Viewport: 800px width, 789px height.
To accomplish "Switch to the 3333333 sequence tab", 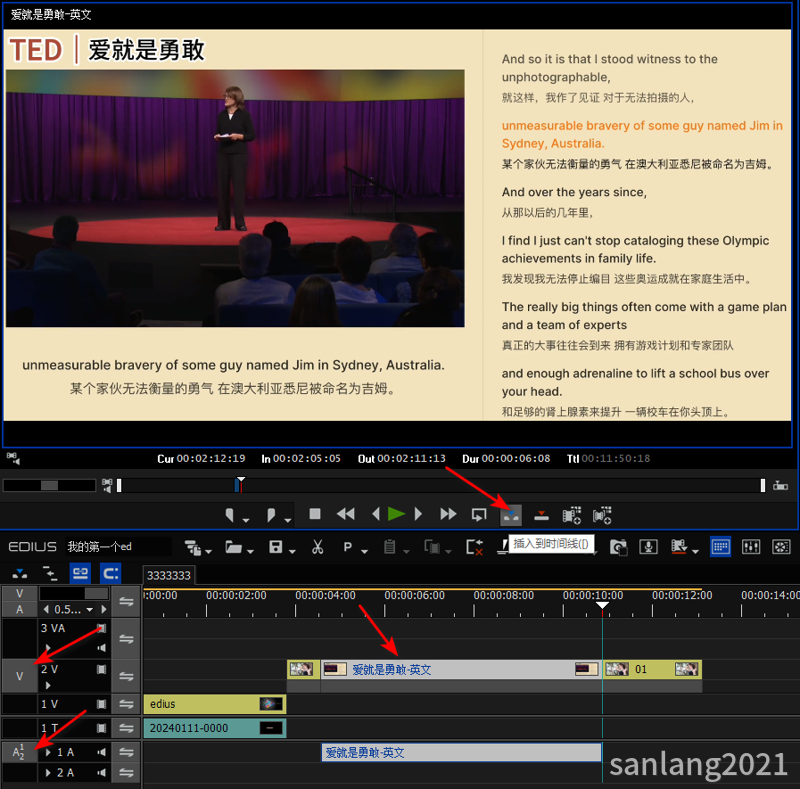I will coord(169,576).
